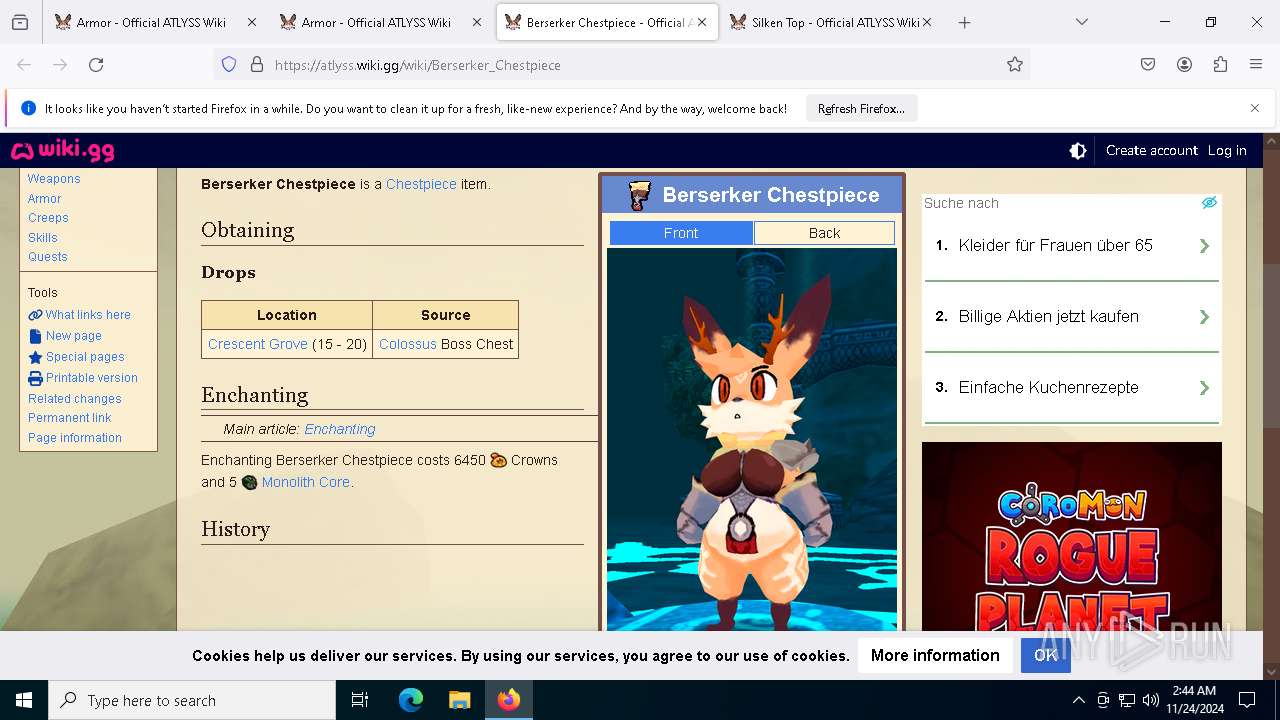Open Kleider für Frauen über 65 ad
This screenshot has height=720, width=1280.
[x=1072, y=246]
